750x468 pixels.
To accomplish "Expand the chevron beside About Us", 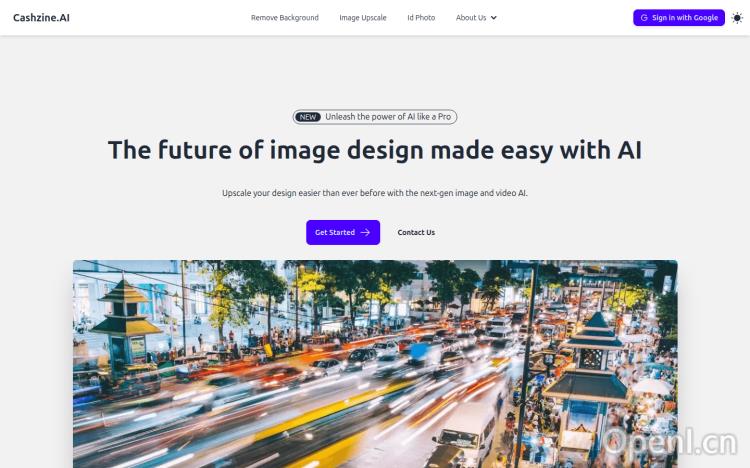I will pyautogui.click(x=494, y=18).
